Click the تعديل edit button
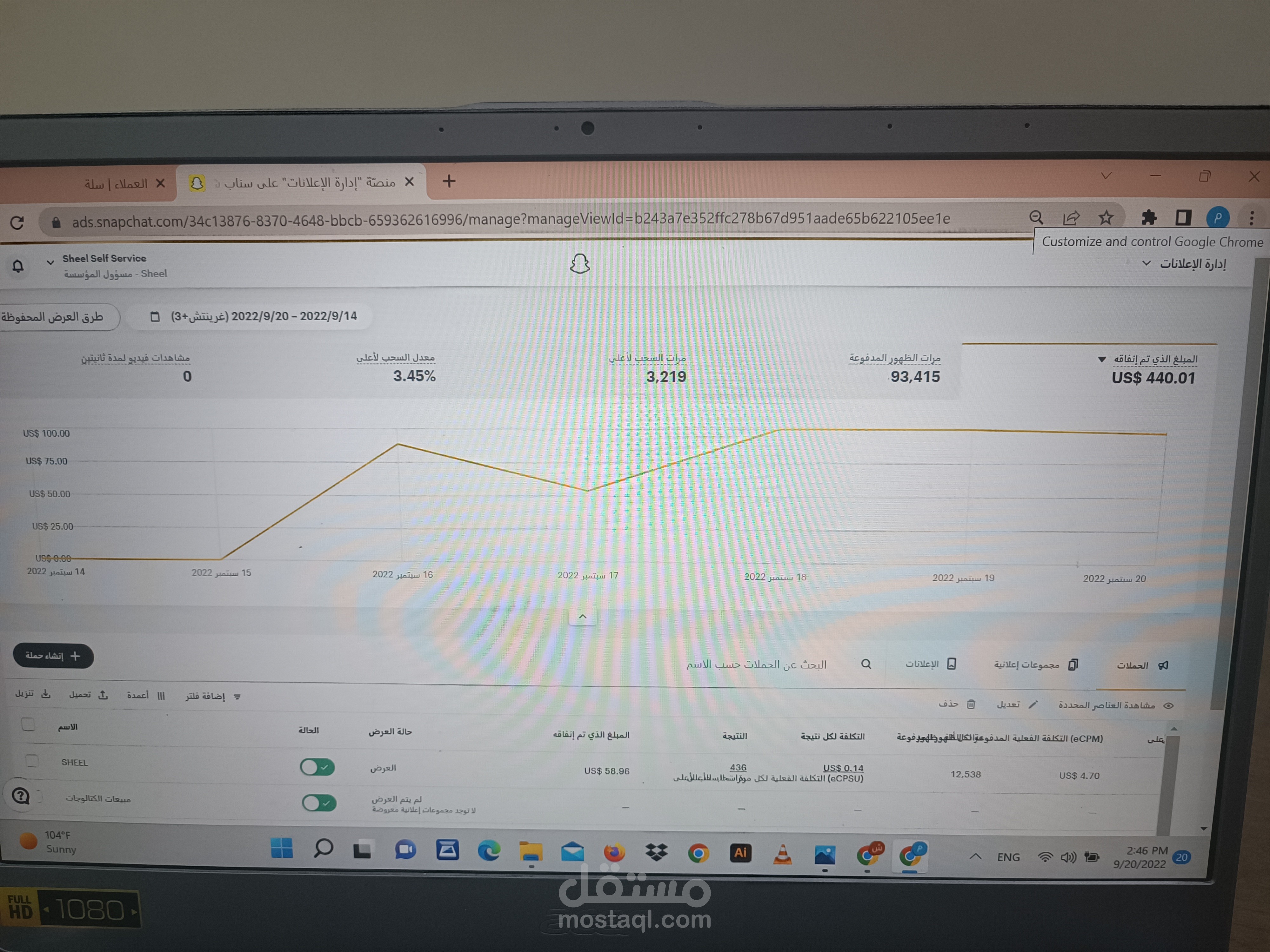The height and width of the screenshot is (952, 1270). [x=1017, y=704]
